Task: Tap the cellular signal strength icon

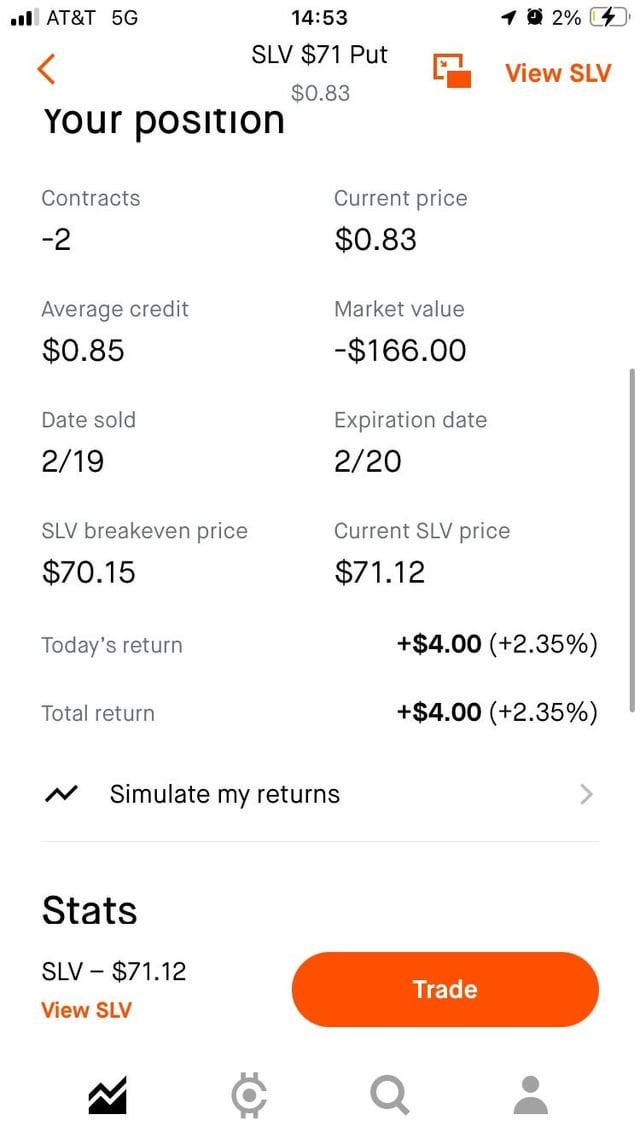Action: pos(22,17)
